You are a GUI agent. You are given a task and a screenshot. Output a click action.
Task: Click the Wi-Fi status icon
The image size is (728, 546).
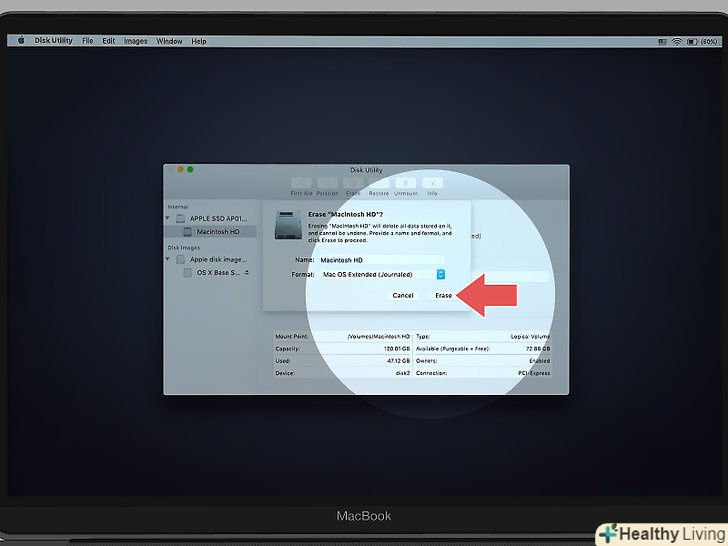click(677, 41)
